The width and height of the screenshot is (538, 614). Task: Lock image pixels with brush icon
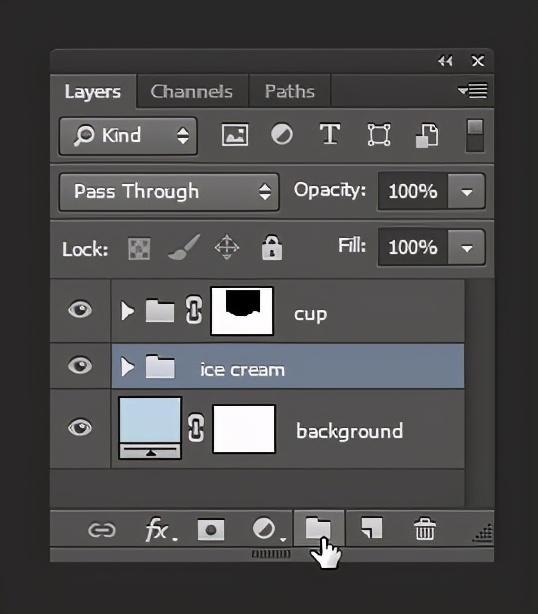pos(184,247)
